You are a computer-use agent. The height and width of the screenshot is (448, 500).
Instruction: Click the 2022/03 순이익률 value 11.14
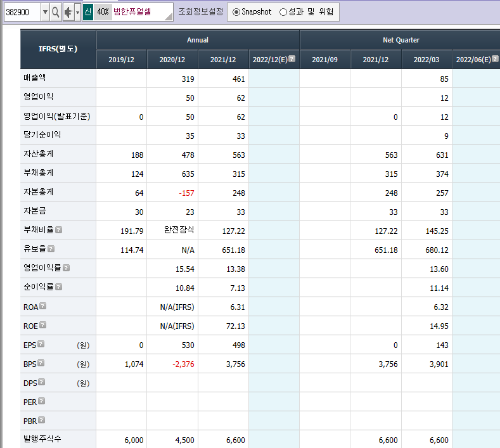[x=439, y=288]
